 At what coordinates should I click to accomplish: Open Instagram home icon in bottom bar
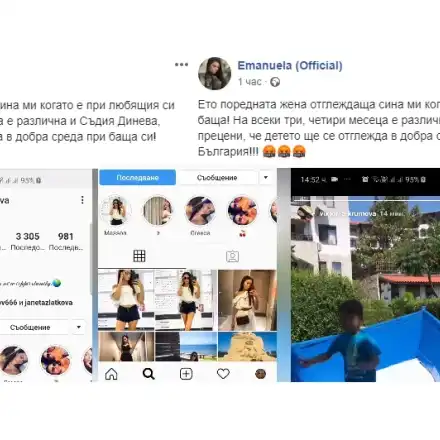(x=111, y=374)
